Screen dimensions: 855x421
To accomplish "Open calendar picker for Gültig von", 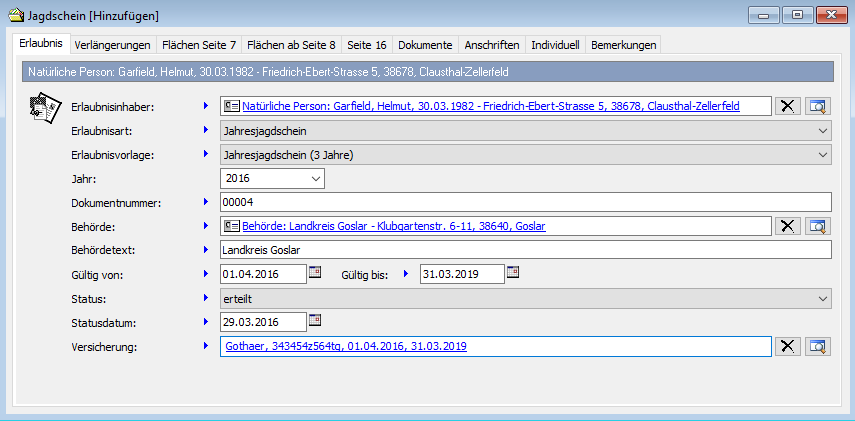I will click(x=315, y=273).
